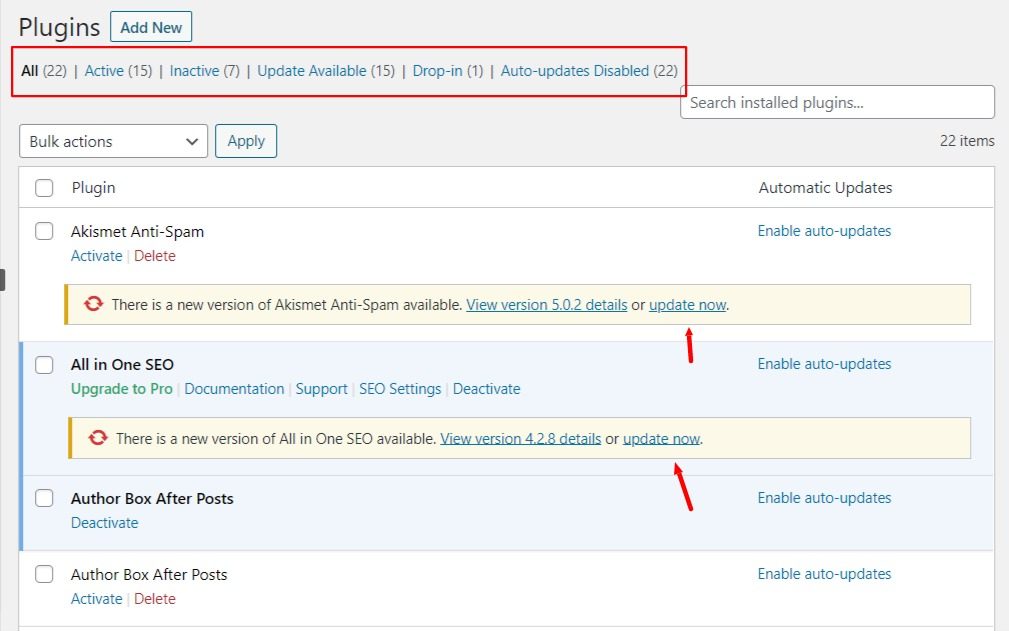
Task: Show Update Available plugins
Action: [312, 71]
